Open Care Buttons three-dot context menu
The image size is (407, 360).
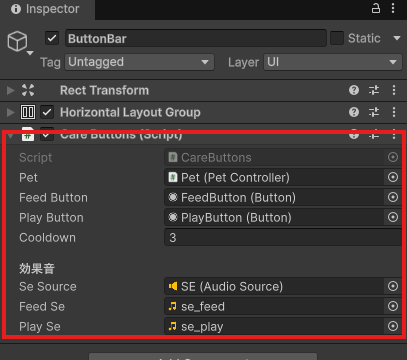pos(394,134)
